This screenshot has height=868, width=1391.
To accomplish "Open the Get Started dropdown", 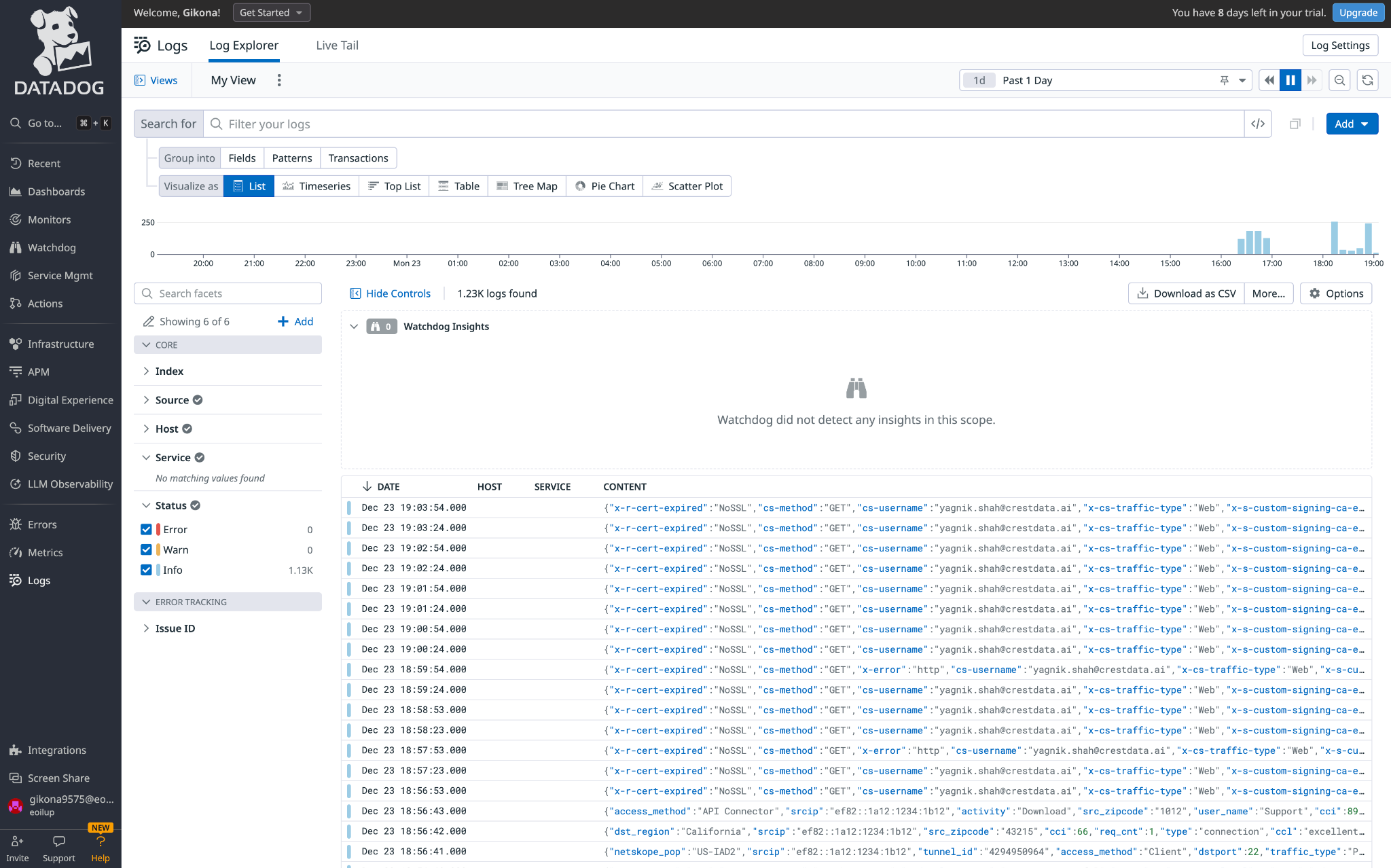I will point(271,12).
